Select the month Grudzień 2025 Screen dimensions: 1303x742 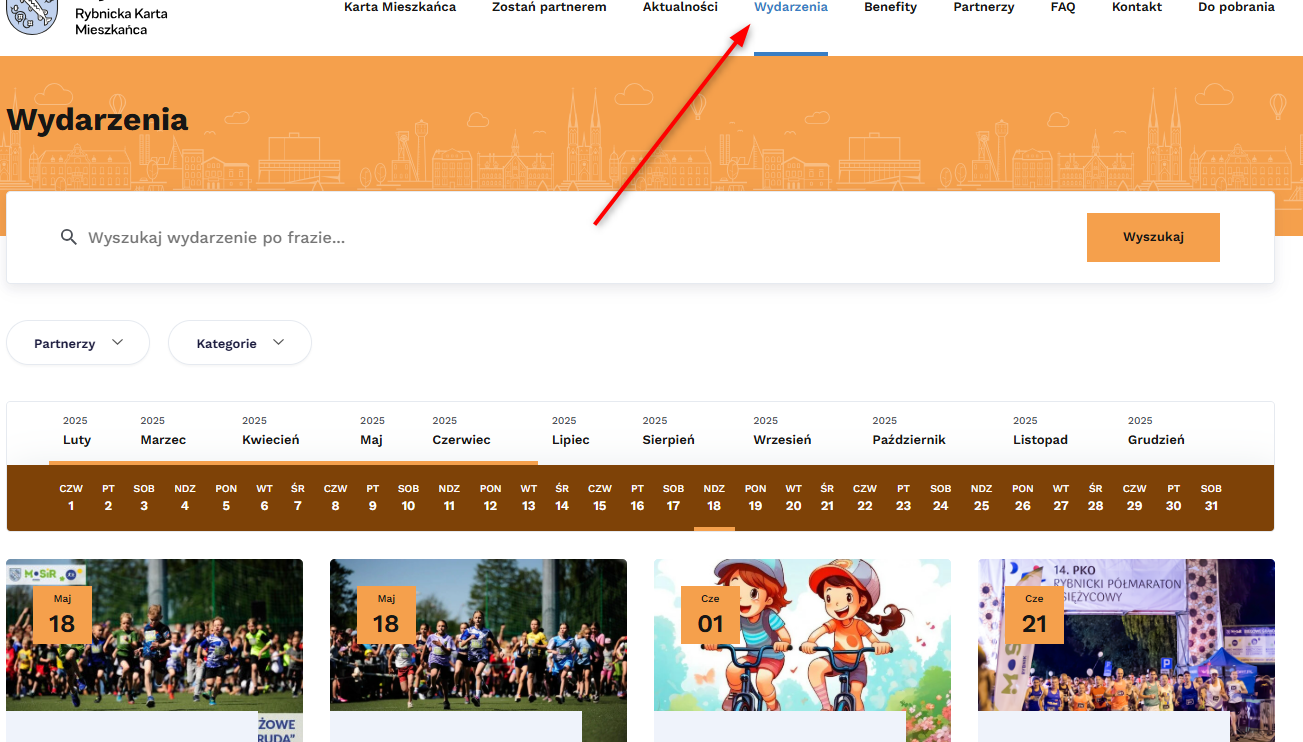(x=1156, y=431)
